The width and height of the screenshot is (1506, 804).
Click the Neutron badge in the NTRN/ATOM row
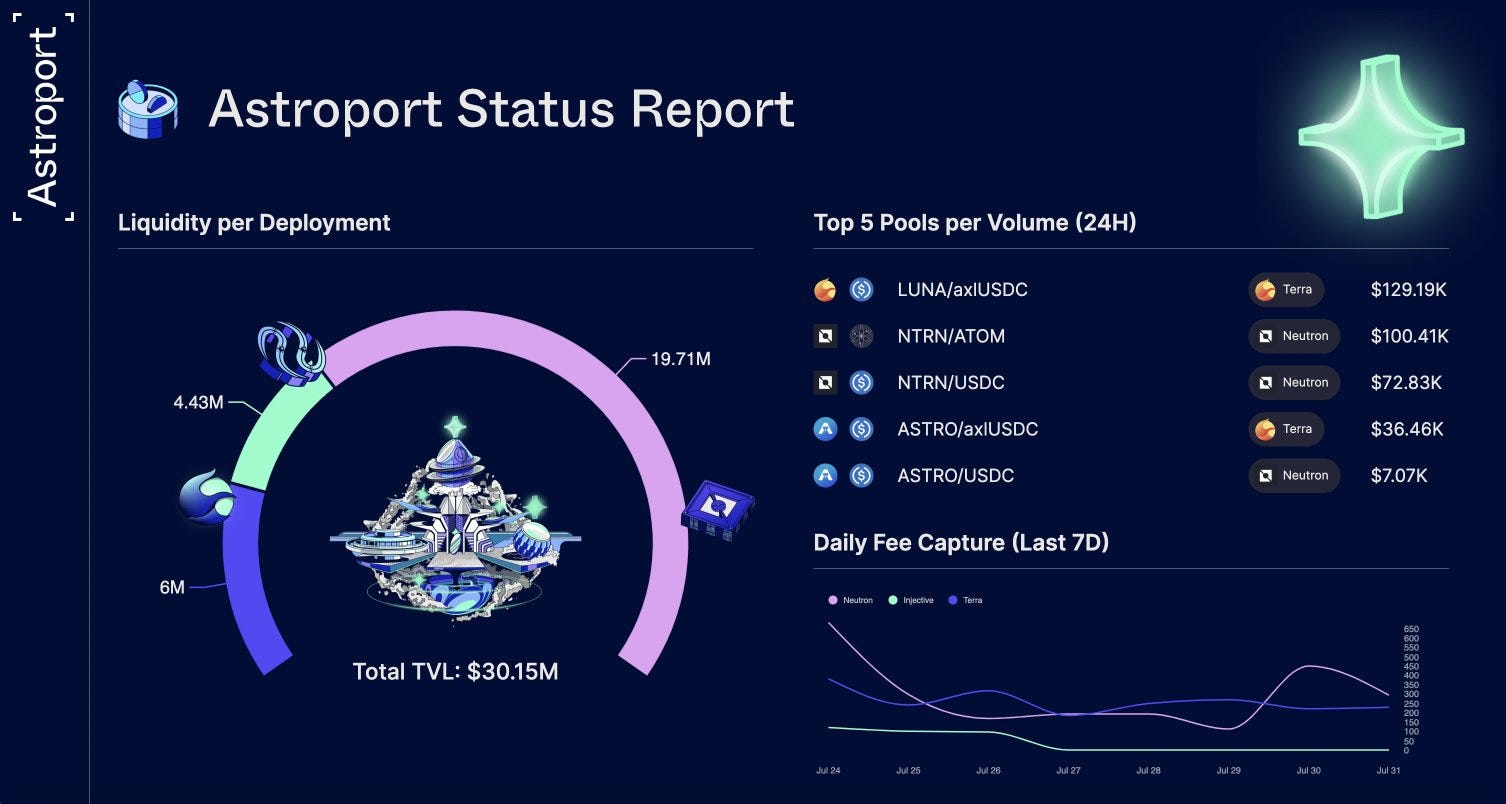1294,336
